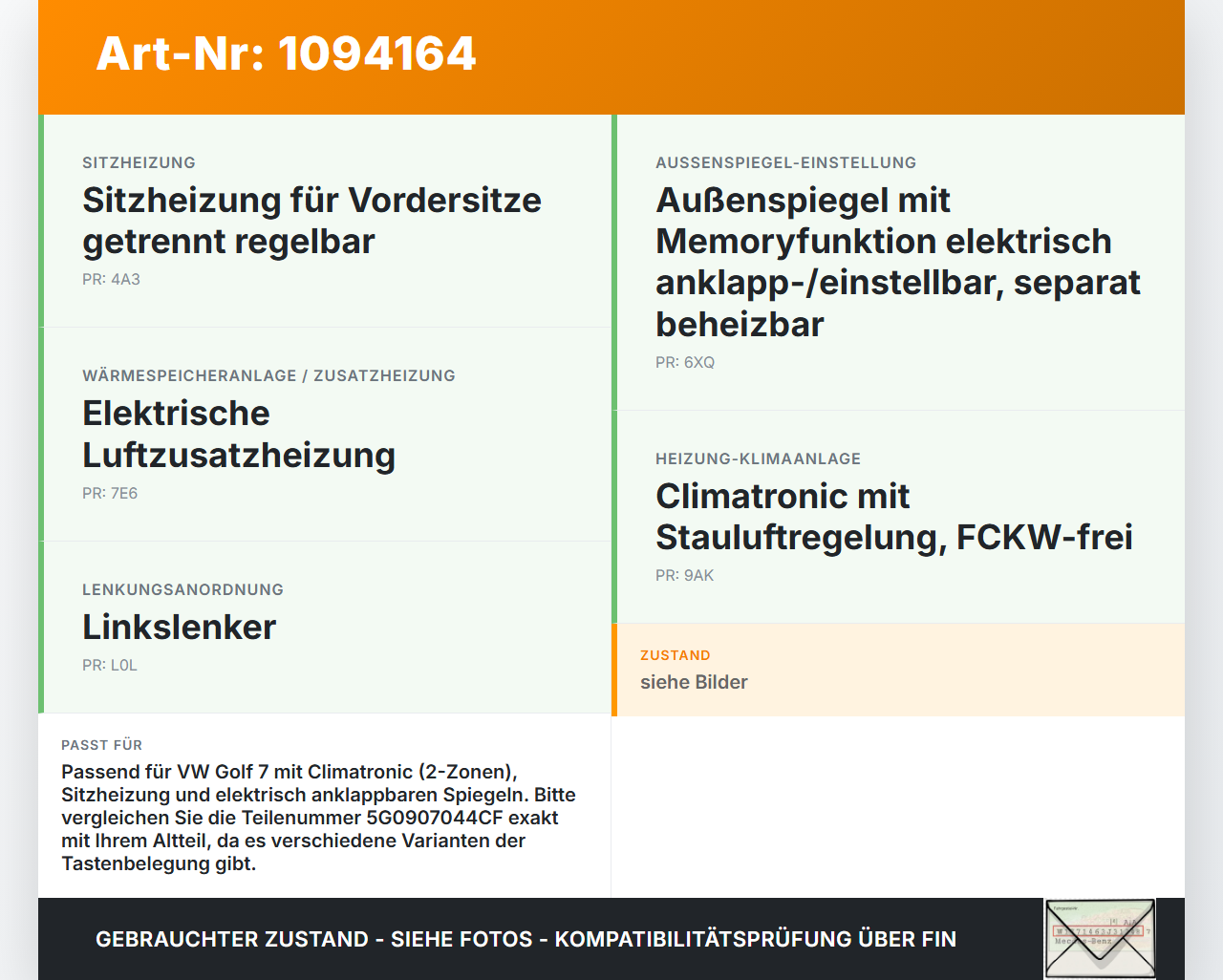The height and width of the screenshot is (980, 1223).
Task: Click 'Climatronic mit Stauluftregelung, FCKW-frei' title
Action: pos(894,517)
